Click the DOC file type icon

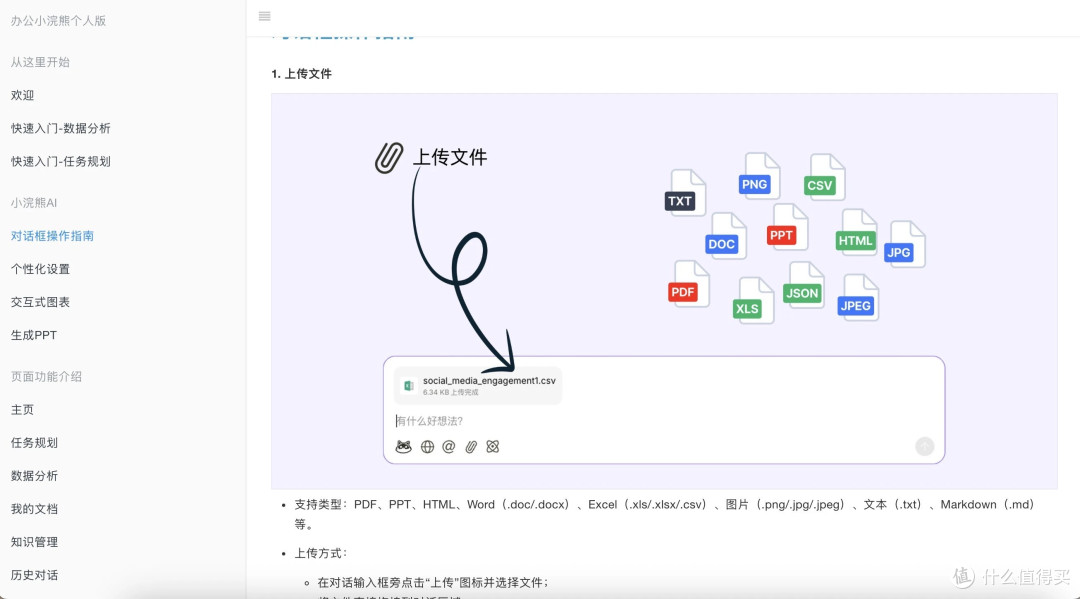[x=726, y=236]
